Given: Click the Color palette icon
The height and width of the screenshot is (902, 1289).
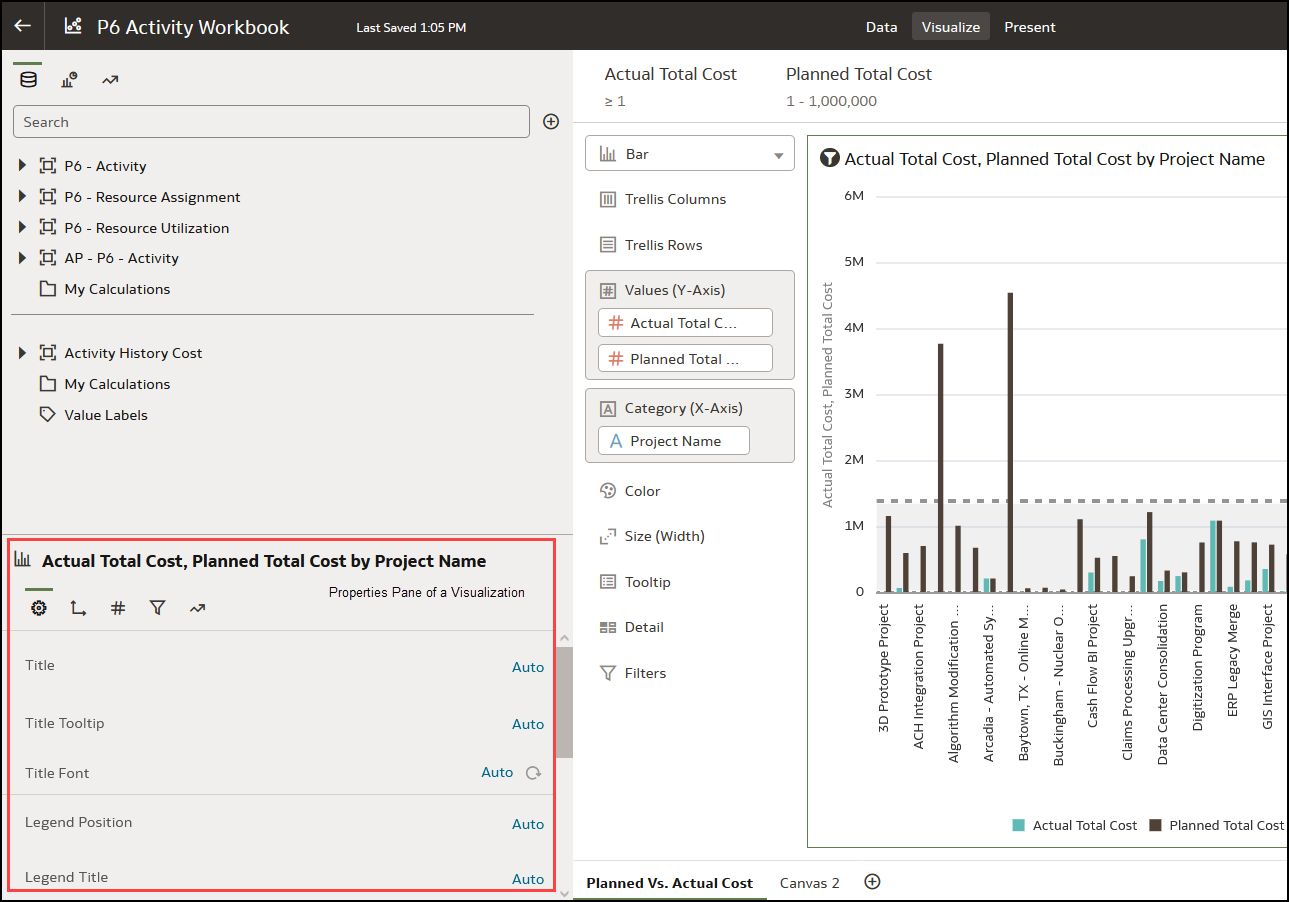Looking at the screenshot, I should pyautogui.click(x=607, y=491).
